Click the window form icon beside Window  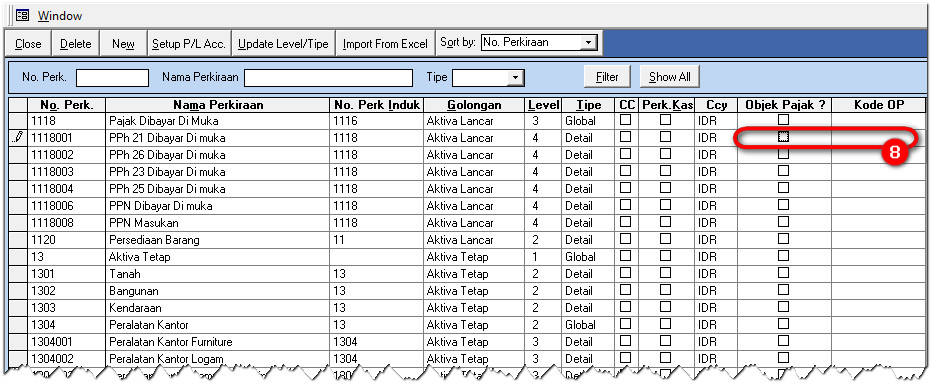(22, 16)
